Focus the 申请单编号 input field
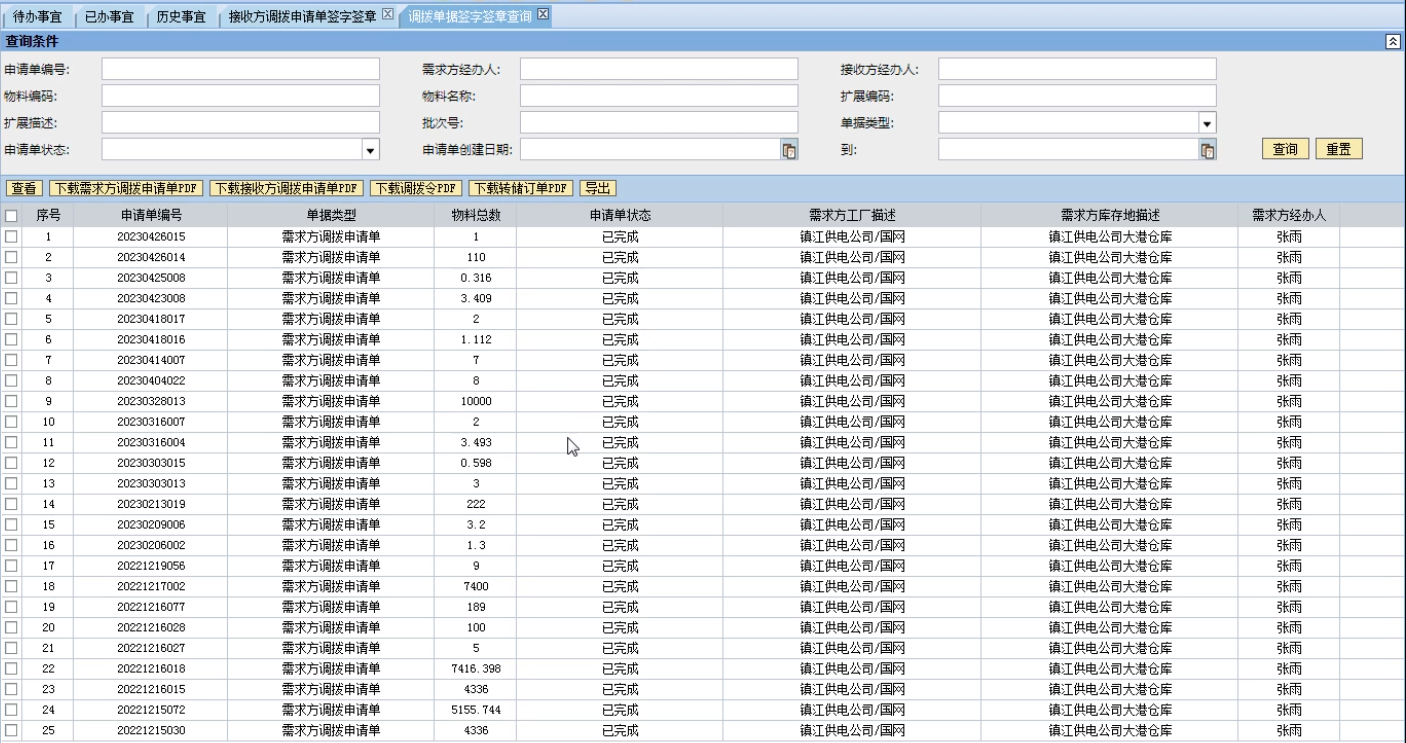The height and width of the screenshot is (743, 1406). 240,69
